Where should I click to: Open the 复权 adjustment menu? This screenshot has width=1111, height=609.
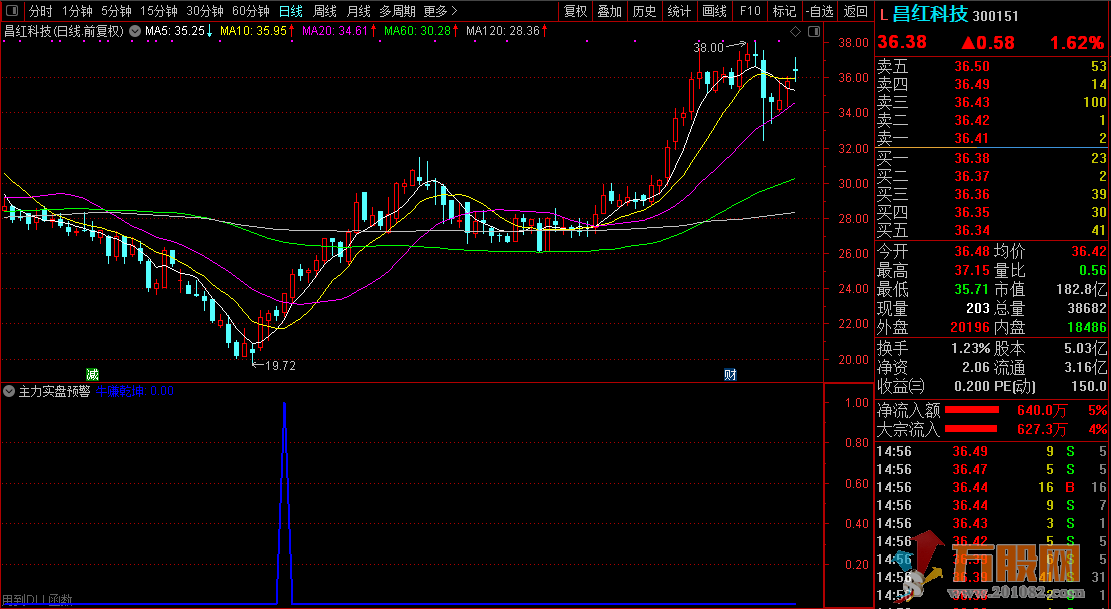pyautogui.click(x=575, y=11)
